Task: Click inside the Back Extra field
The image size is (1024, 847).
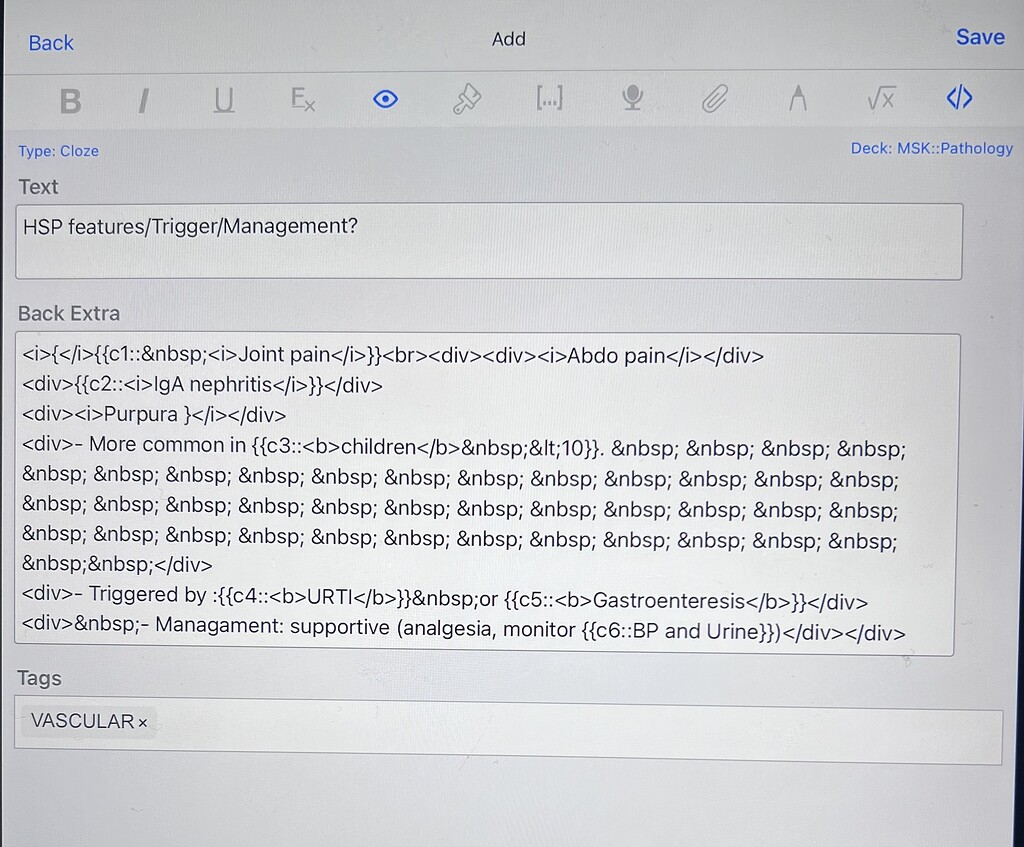Action: [489, 490]
